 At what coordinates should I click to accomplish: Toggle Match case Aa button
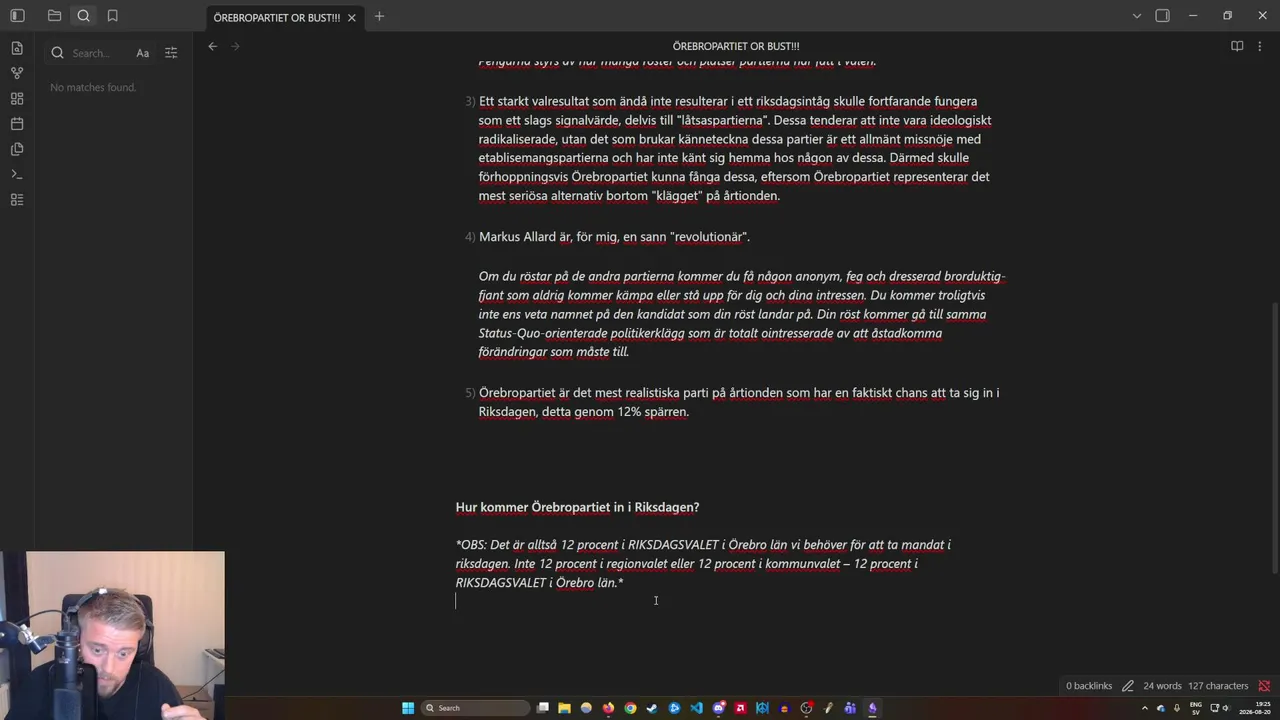(x=143, y=53)
